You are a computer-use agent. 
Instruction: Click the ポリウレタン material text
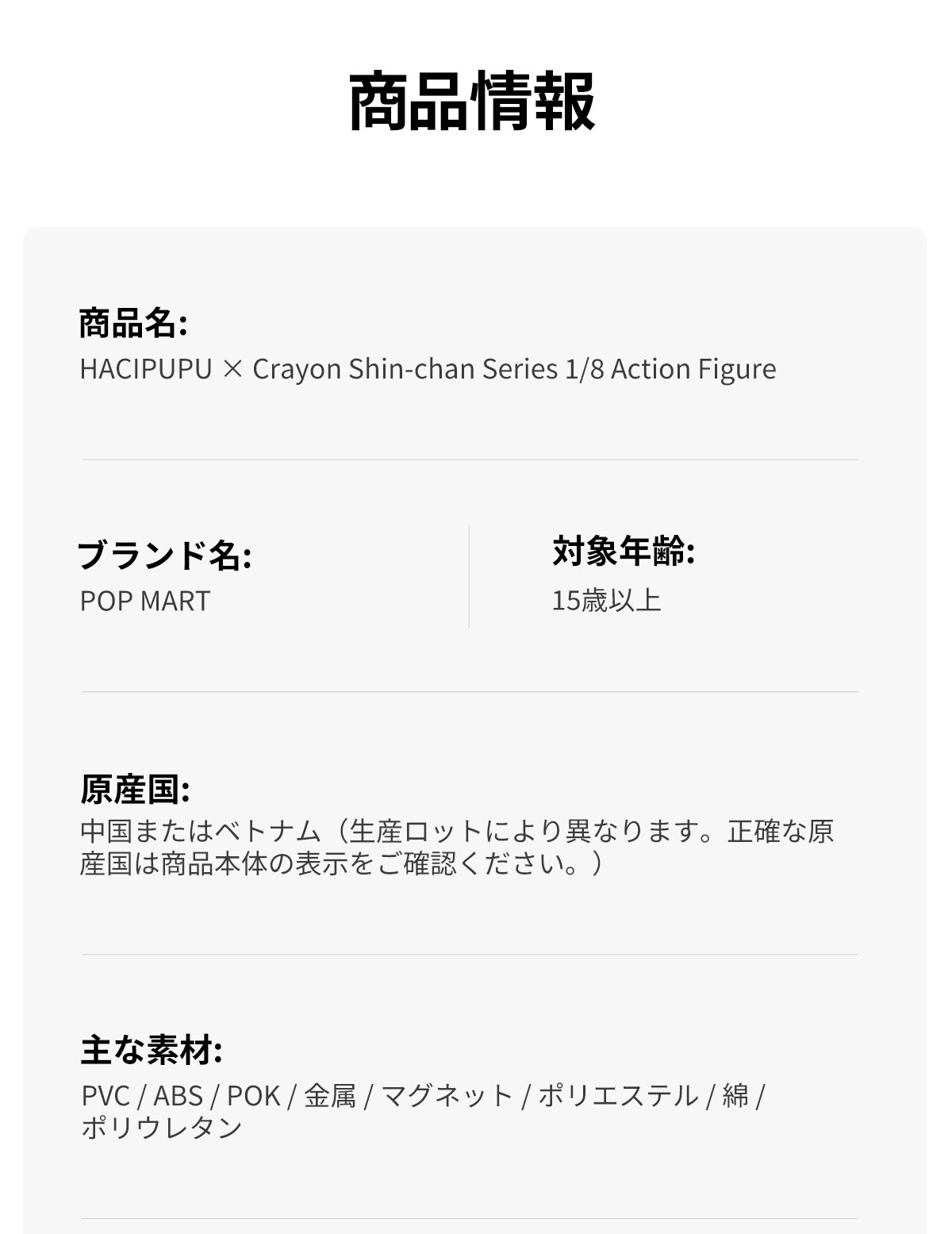tap(162, 1128)
